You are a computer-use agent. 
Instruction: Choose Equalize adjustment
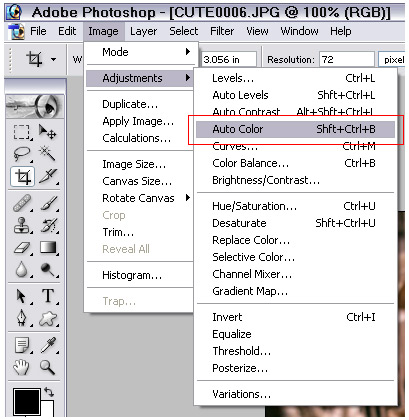(295, 334)
